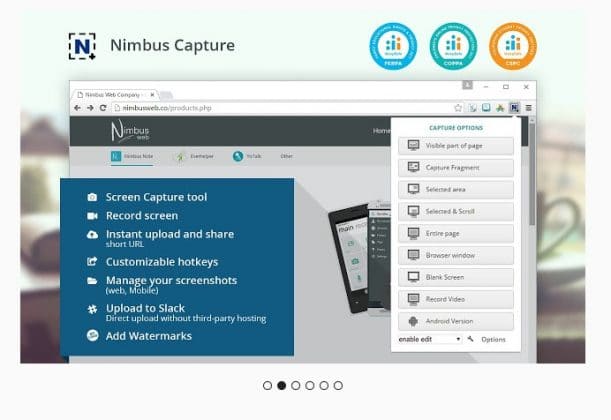The width and height of the screenshot is (611, 420).
Task: Click the green extension icon in browser toolbar
Action: pos(500,108)
